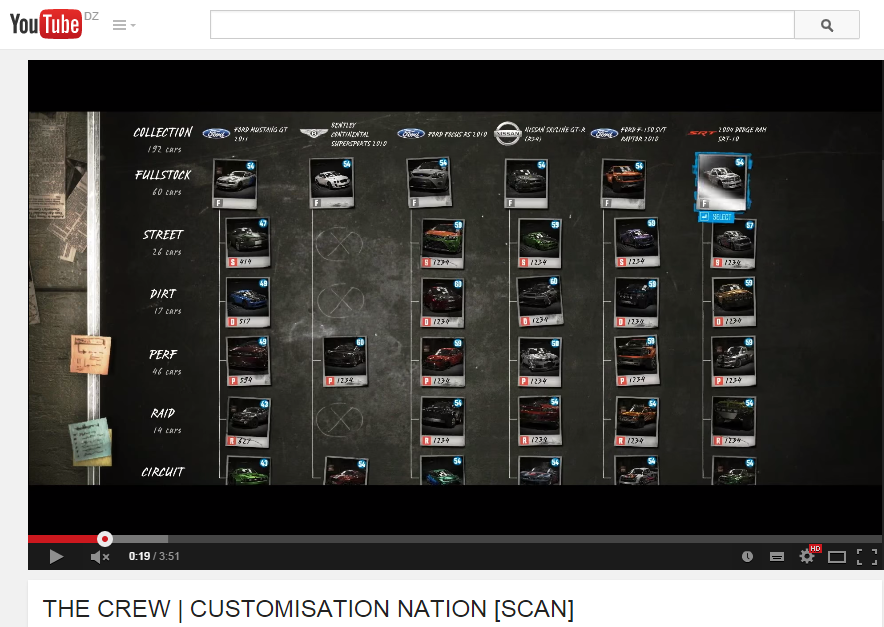Viewport: 884px width, 627px height.
Task: Select orange Focus RS street card
Action: click(443, 244)
